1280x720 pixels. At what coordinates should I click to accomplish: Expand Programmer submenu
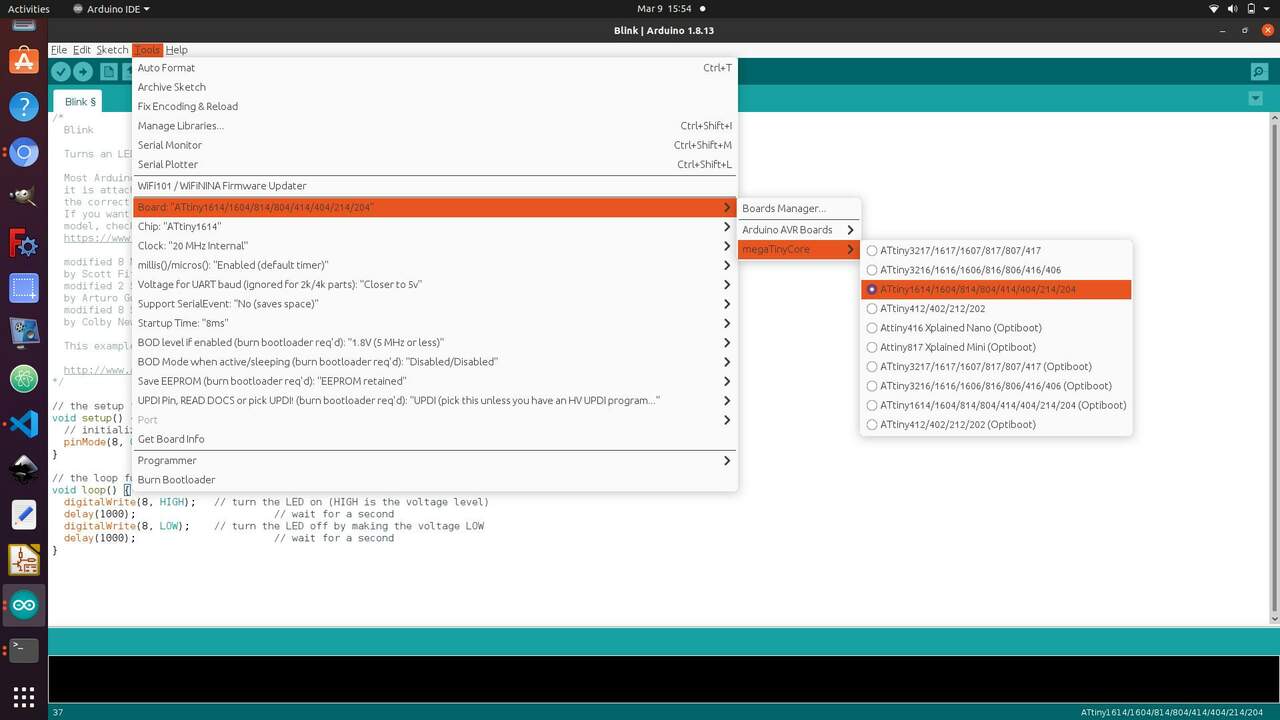point(435,461)
